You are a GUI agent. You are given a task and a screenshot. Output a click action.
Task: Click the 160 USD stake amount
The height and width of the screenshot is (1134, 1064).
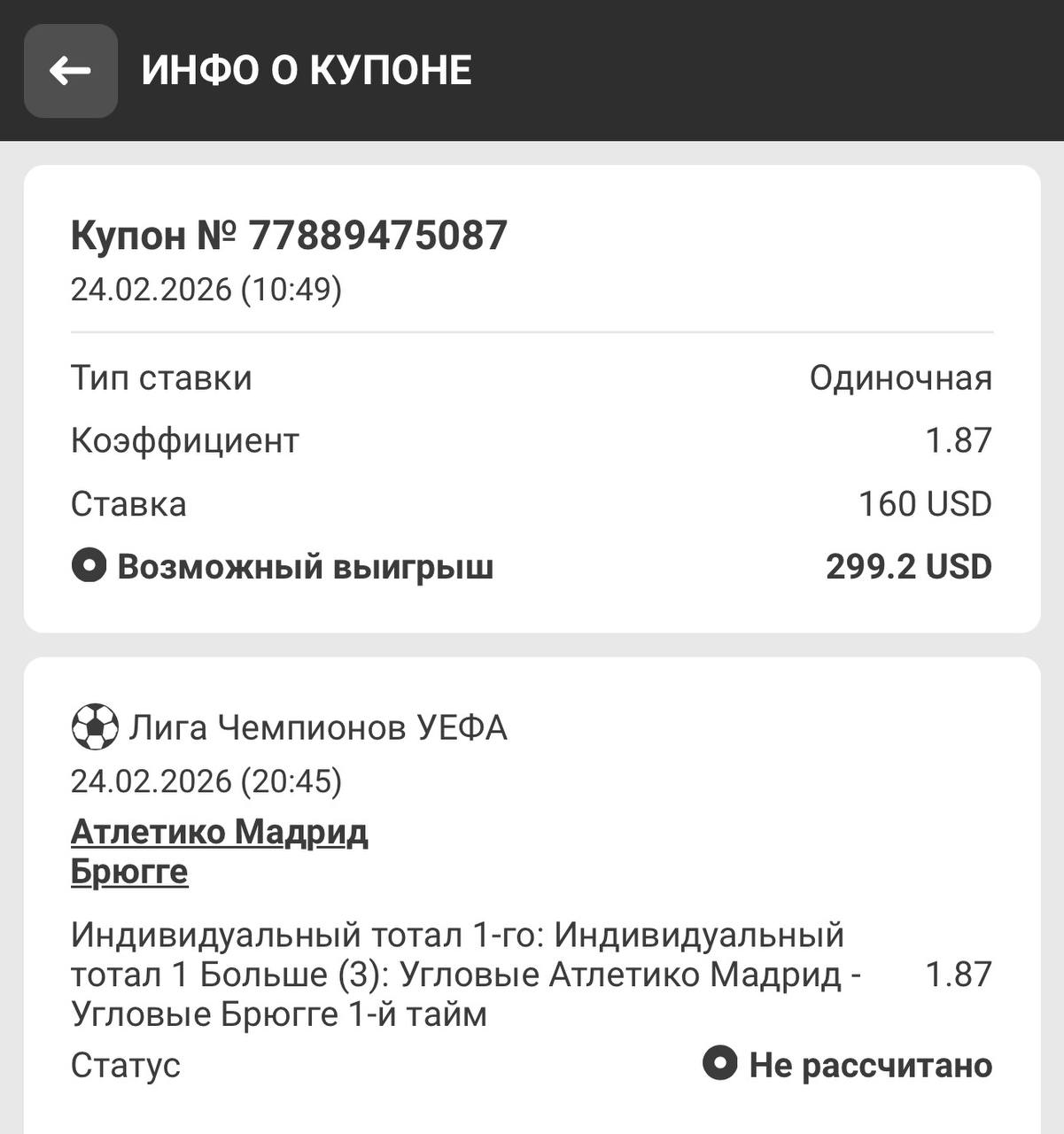click(924, 503)
